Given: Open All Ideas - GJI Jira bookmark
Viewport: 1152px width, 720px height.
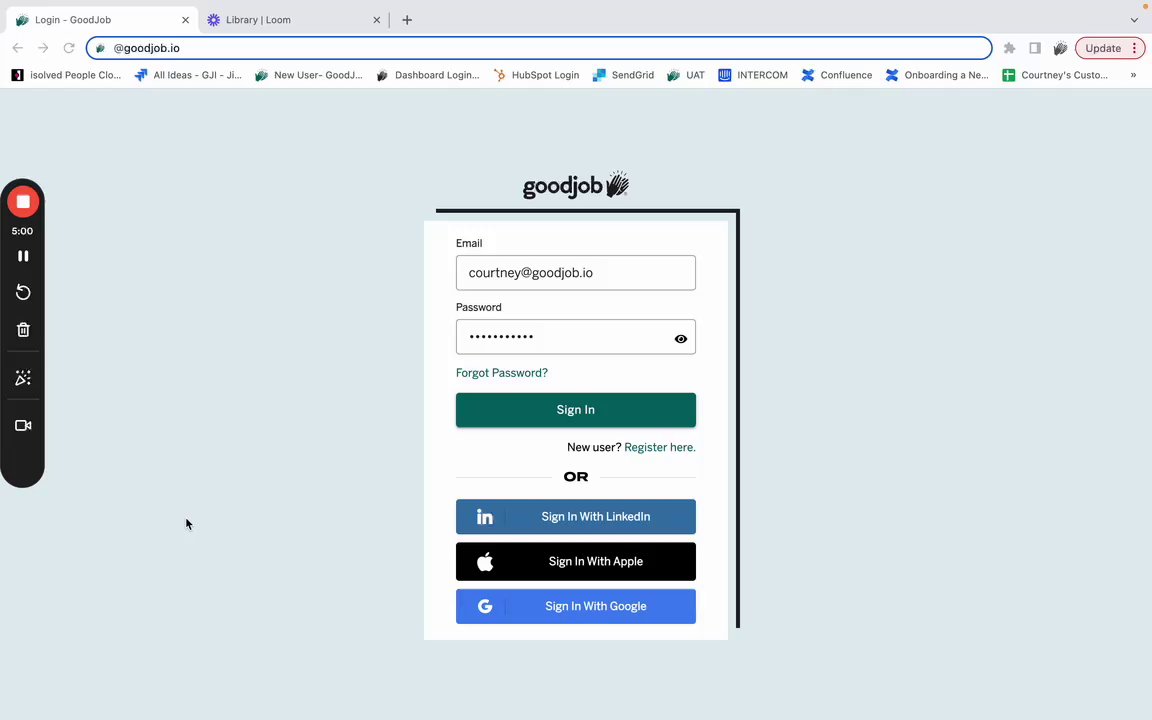Looking at the screenshot, I should coord(188,75).
